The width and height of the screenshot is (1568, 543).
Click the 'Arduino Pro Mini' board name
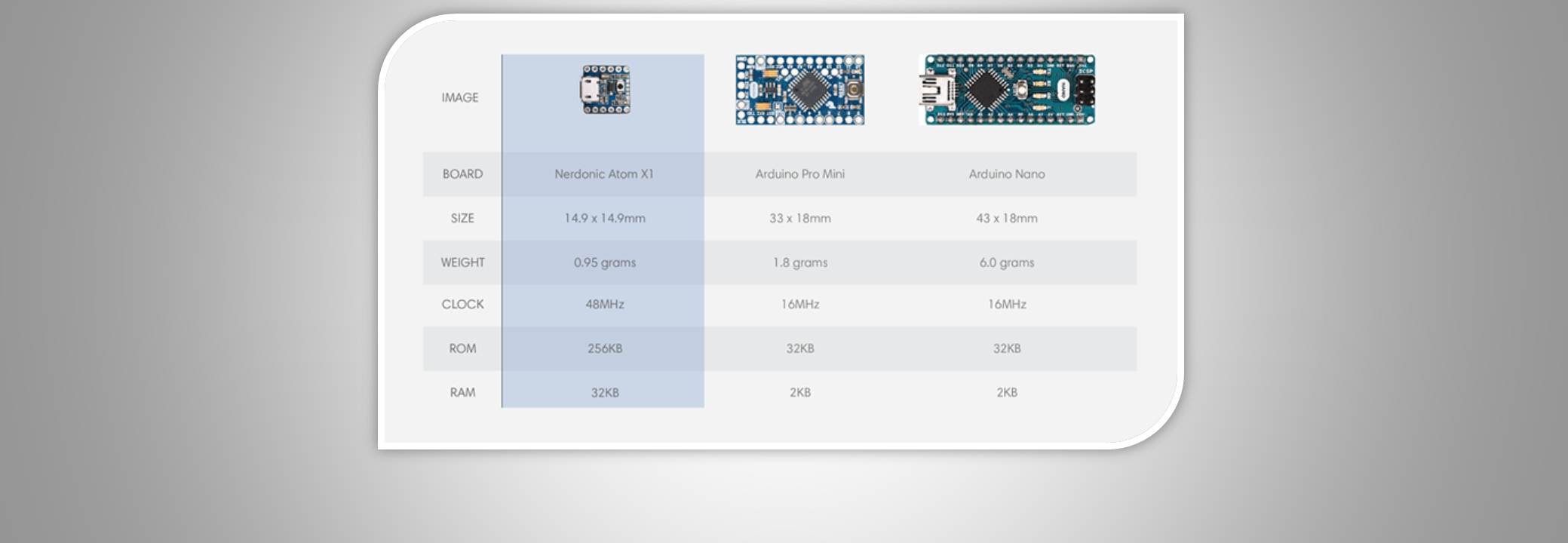(800, 174)
